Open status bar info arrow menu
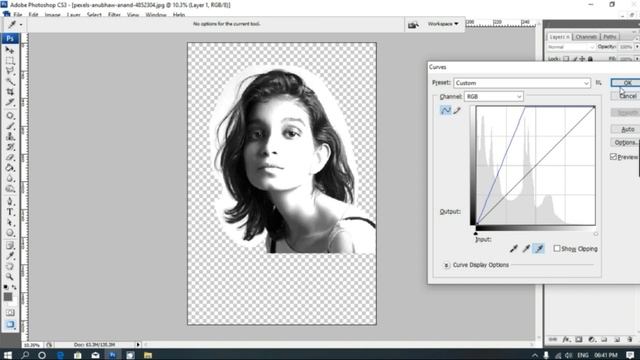 pos(138,345)
